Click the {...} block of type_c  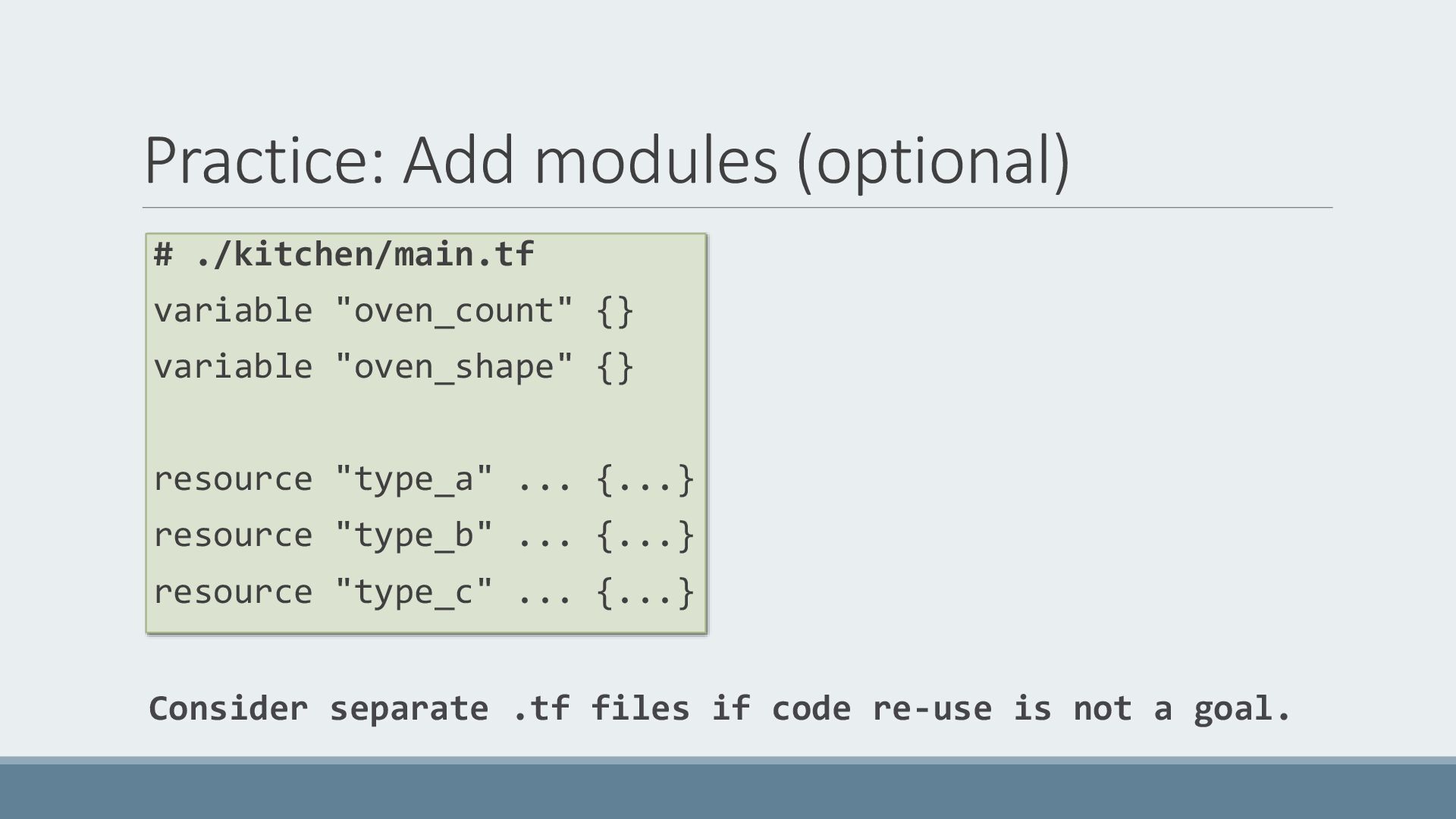[645, 591]
